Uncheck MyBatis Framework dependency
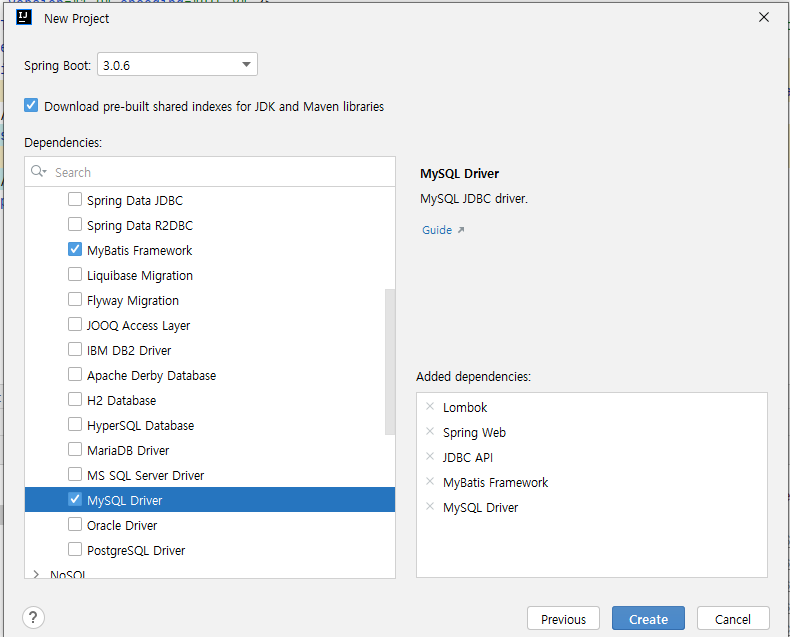Screen dimensions: 790x637 pos(75,249)
